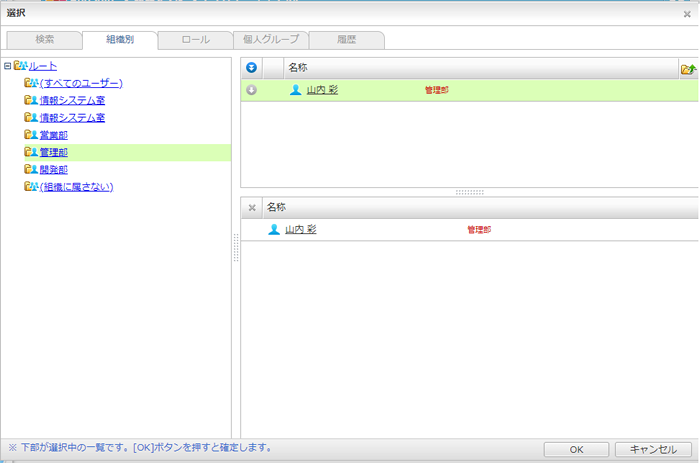Click the X remove-all icon in lower list header
The image size is (700, 463).
pos(252,207)
